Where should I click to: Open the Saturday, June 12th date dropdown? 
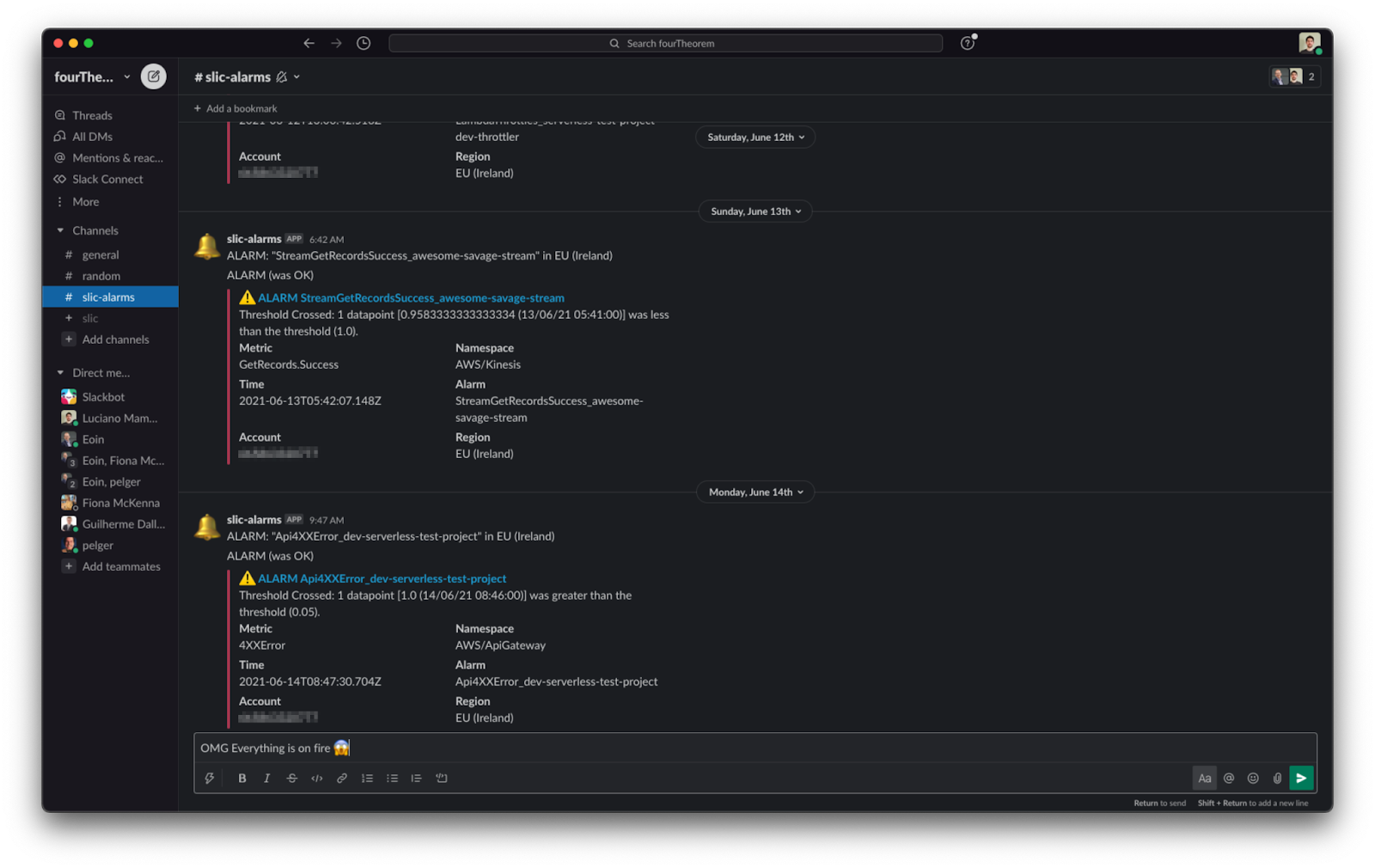point(755,138)
